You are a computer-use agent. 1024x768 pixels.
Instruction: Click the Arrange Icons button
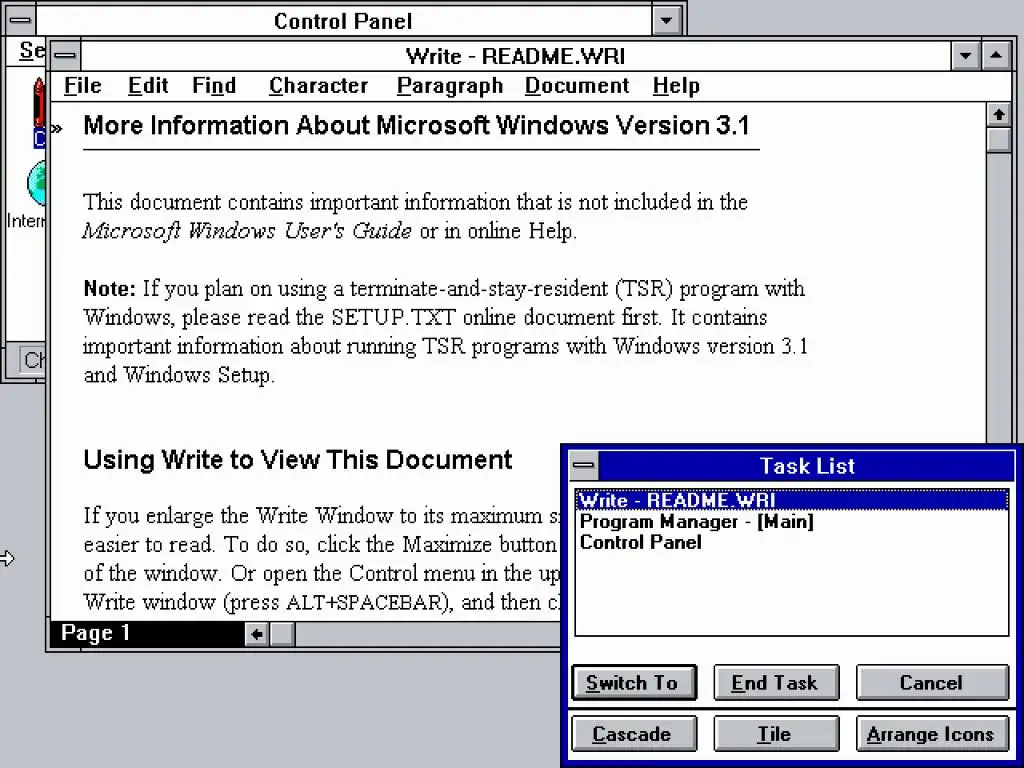[x=931, y=733]
